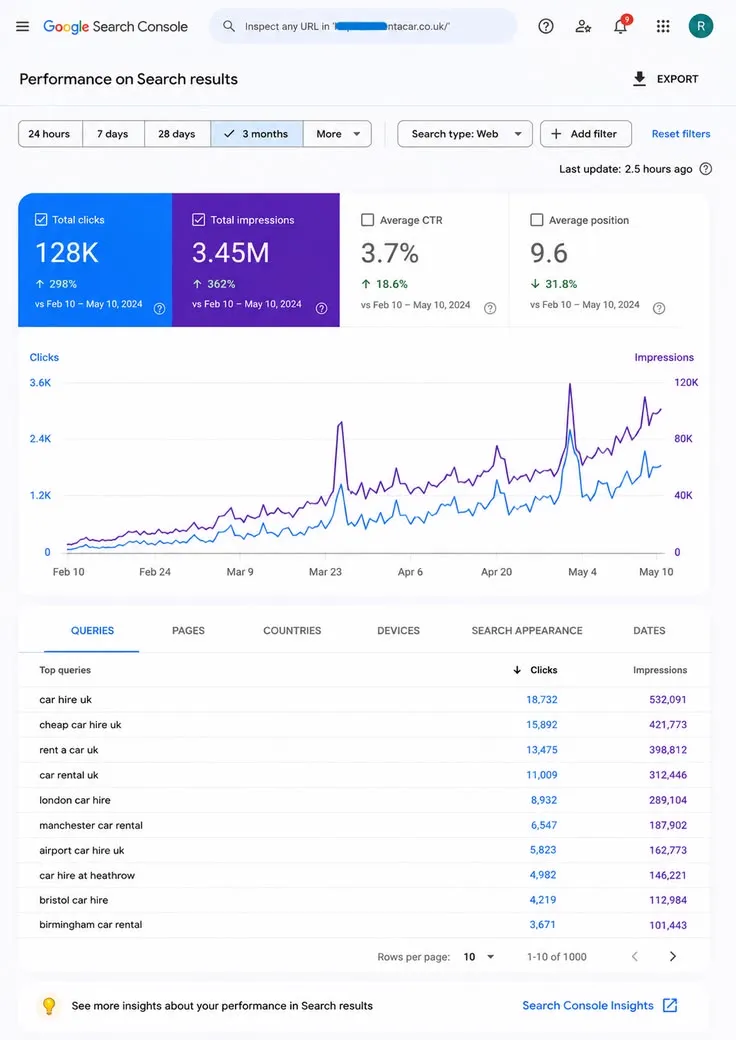Open the users and permissions icon

583,27
